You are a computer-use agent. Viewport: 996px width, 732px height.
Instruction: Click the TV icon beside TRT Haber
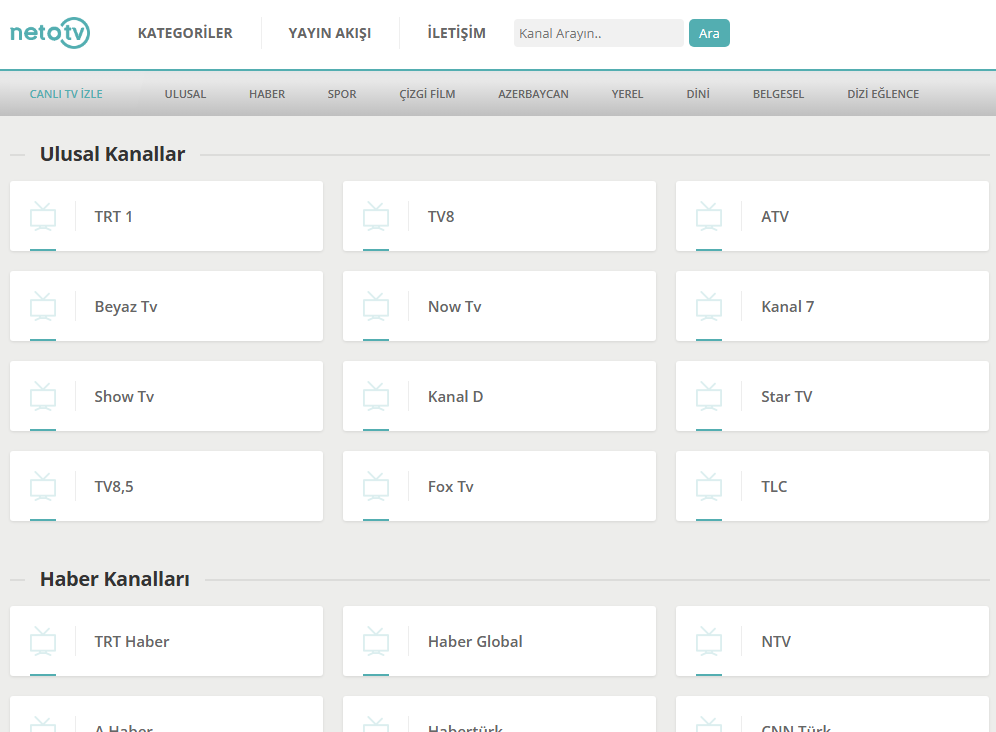coord(43,641)
